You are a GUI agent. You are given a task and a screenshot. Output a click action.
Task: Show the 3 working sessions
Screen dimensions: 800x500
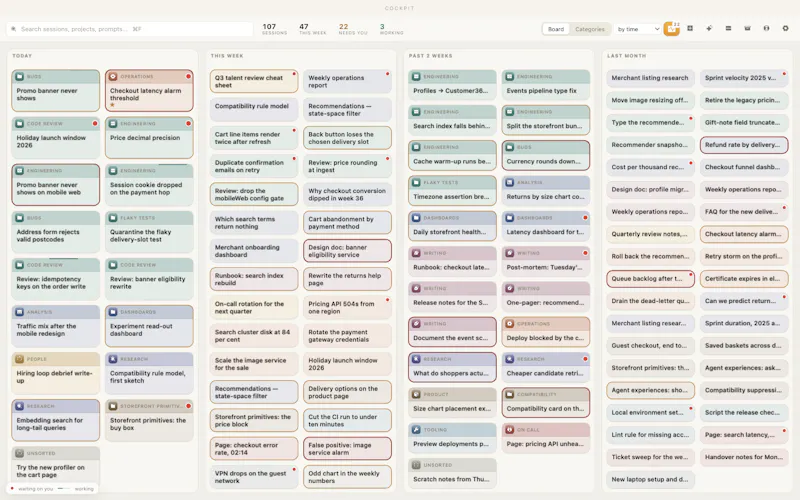click(x=391, y=29)
